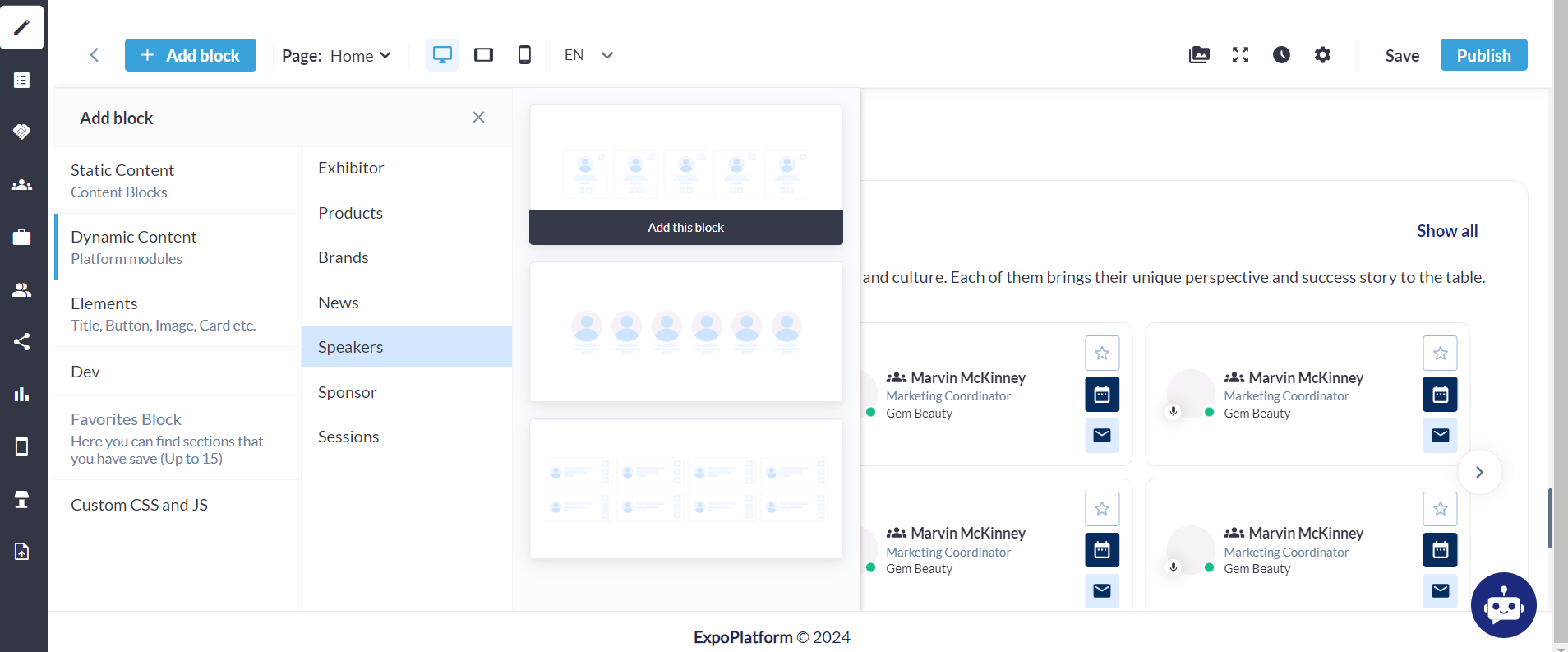Viewport: 1568px width, 652px height.
Task: Open the history clock icon
Action: tap(1282, 55)
